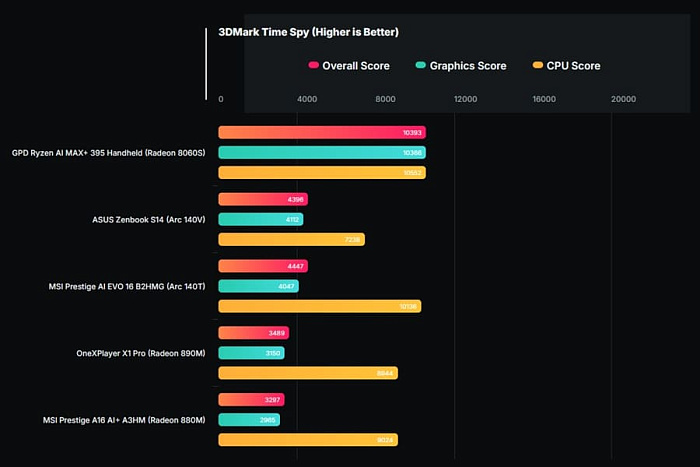Screen dimensions: 700x467
Task: Click the axis tick label 4000
Action: tap(307, 99)
